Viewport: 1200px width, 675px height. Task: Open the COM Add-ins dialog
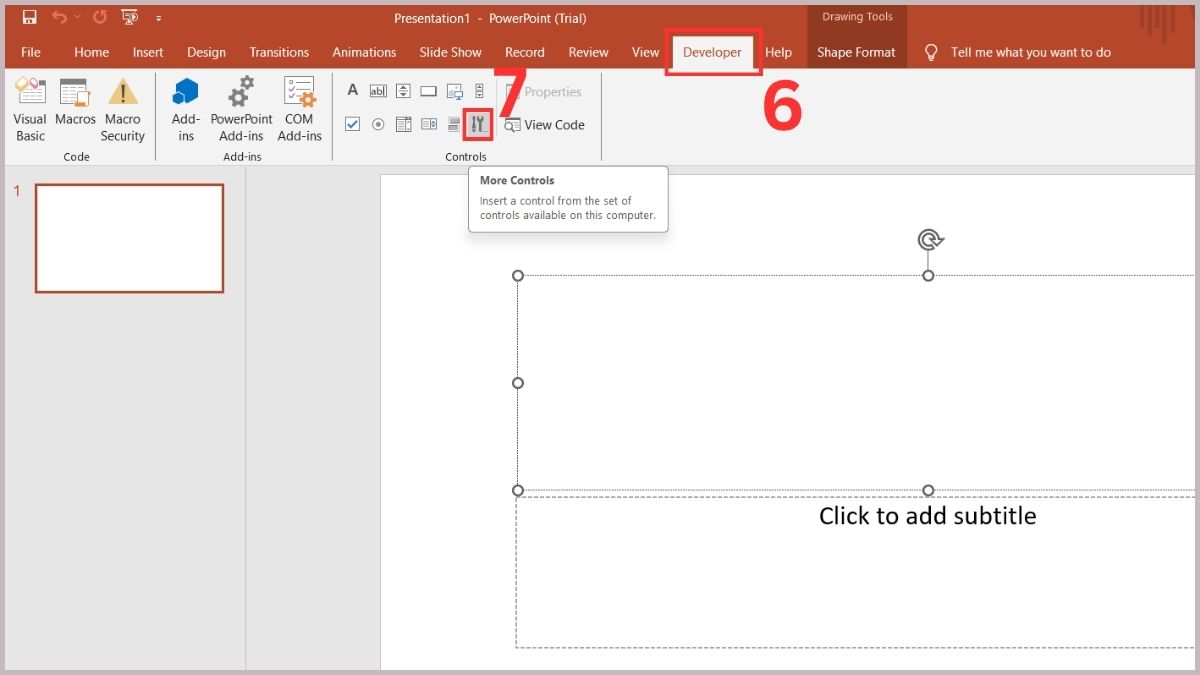299,110
